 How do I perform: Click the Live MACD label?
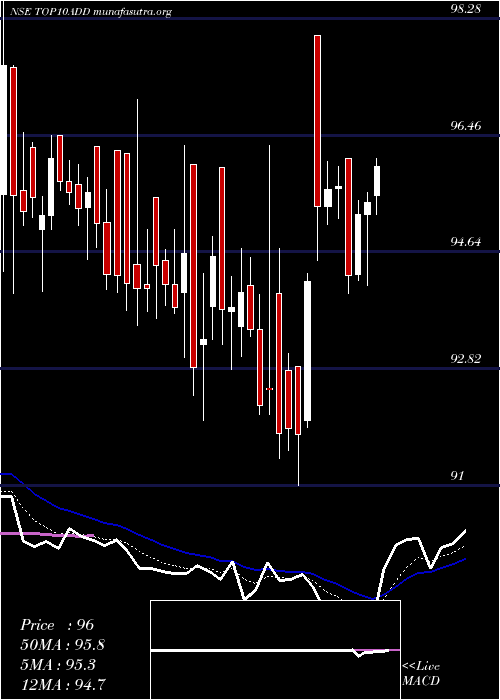click(x=421, y=673)
